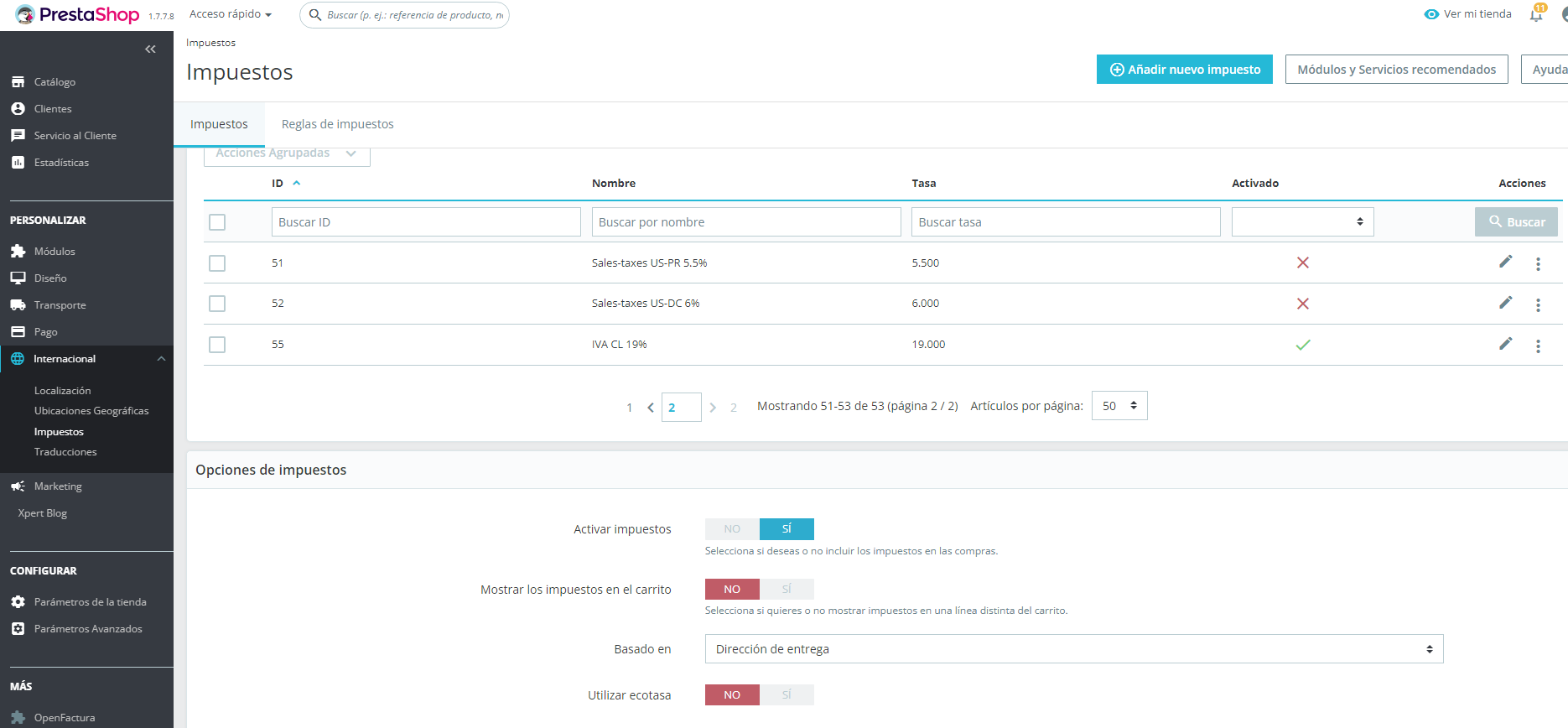
Task: Click the Servicio al Cliente chat icon
Action: pyautogui.click(x=18, y=136)
